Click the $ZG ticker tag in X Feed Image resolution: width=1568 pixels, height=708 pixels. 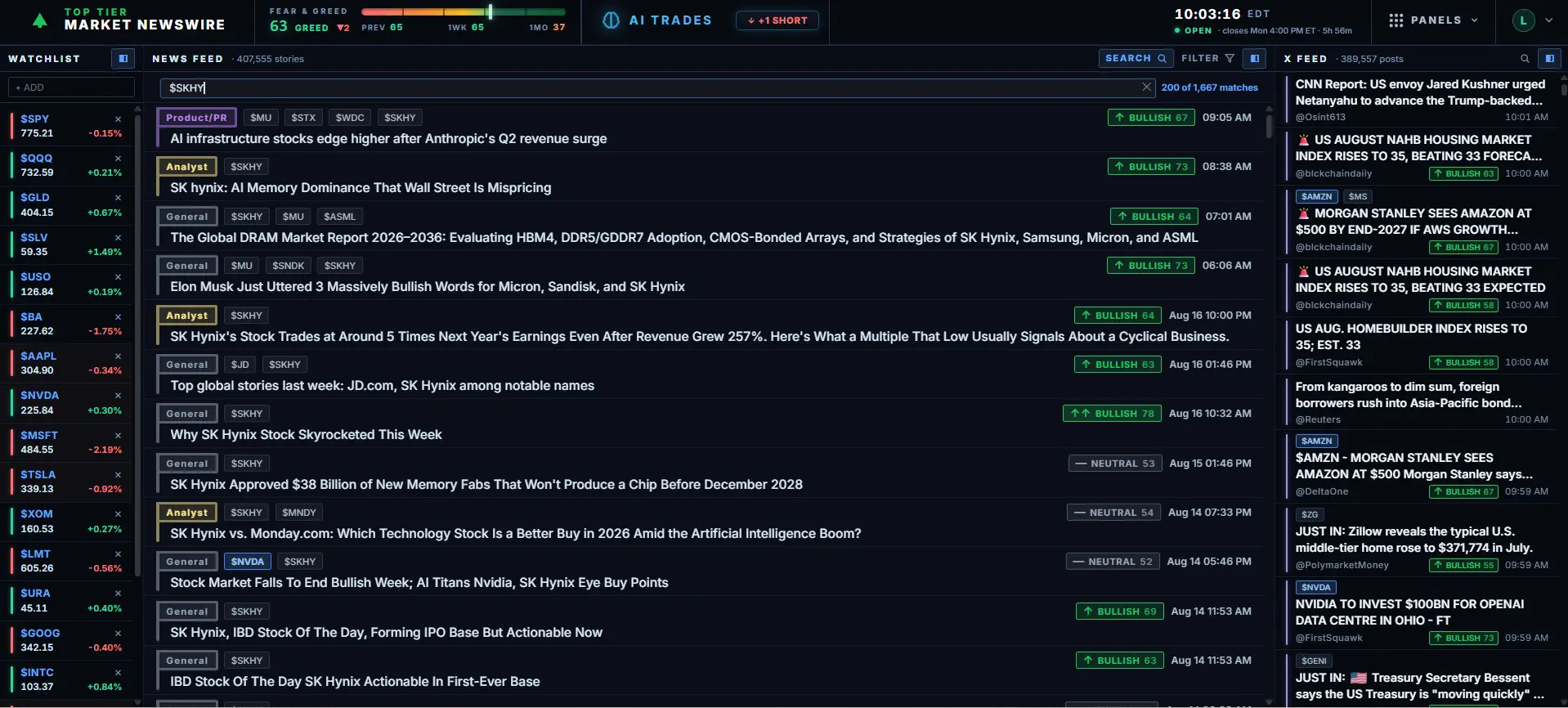click(1310, 514)
